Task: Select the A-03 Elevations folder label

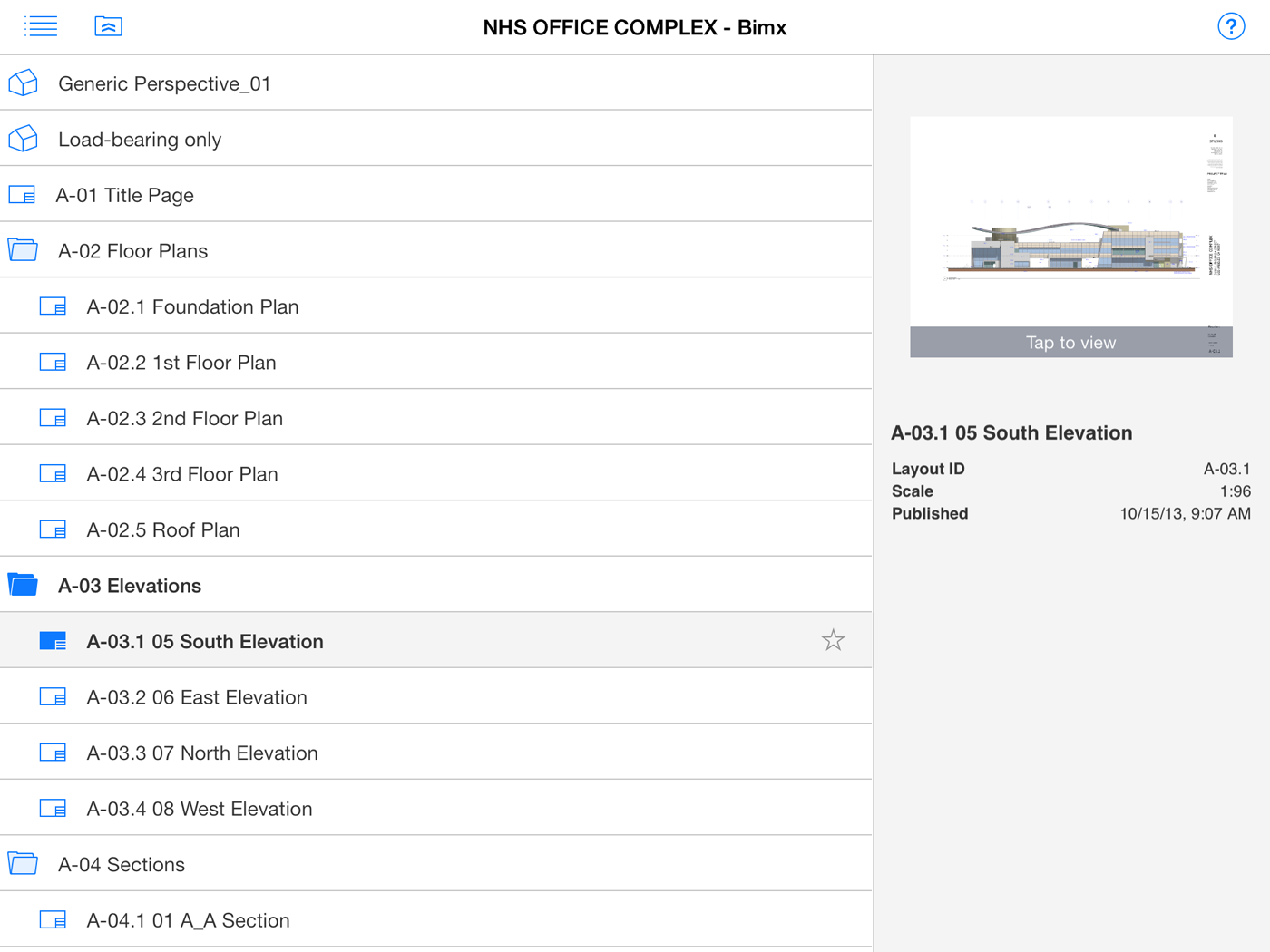Action: (130, 586)
